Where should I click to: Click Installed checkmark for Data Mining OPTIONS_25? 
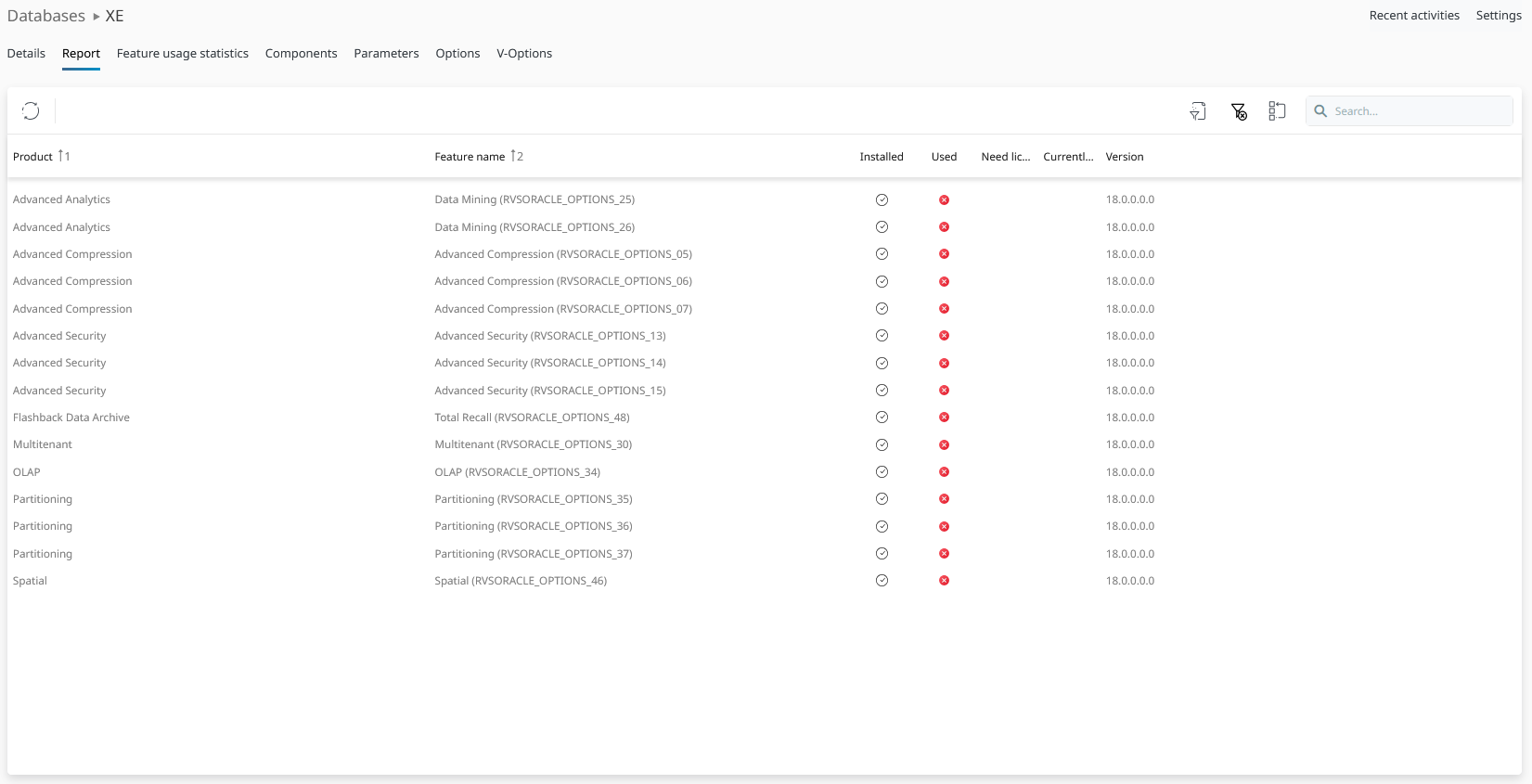pos(882,199)
